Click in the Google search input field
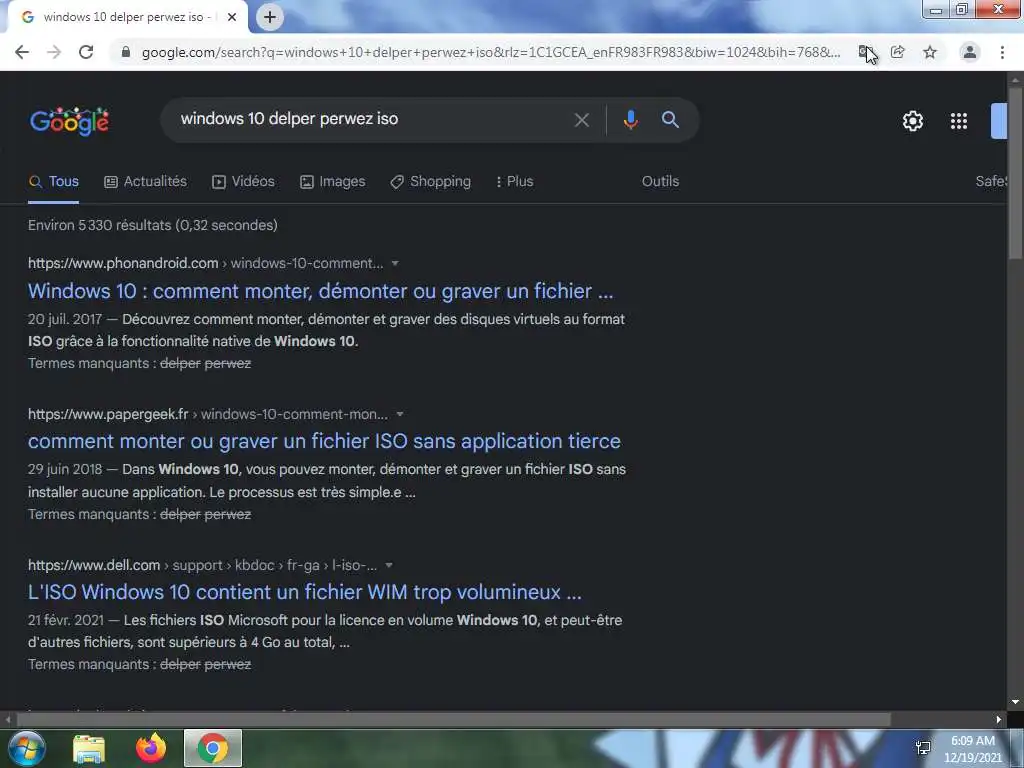The width and height of the screenshot is (1024, 768). pos(372,120)
